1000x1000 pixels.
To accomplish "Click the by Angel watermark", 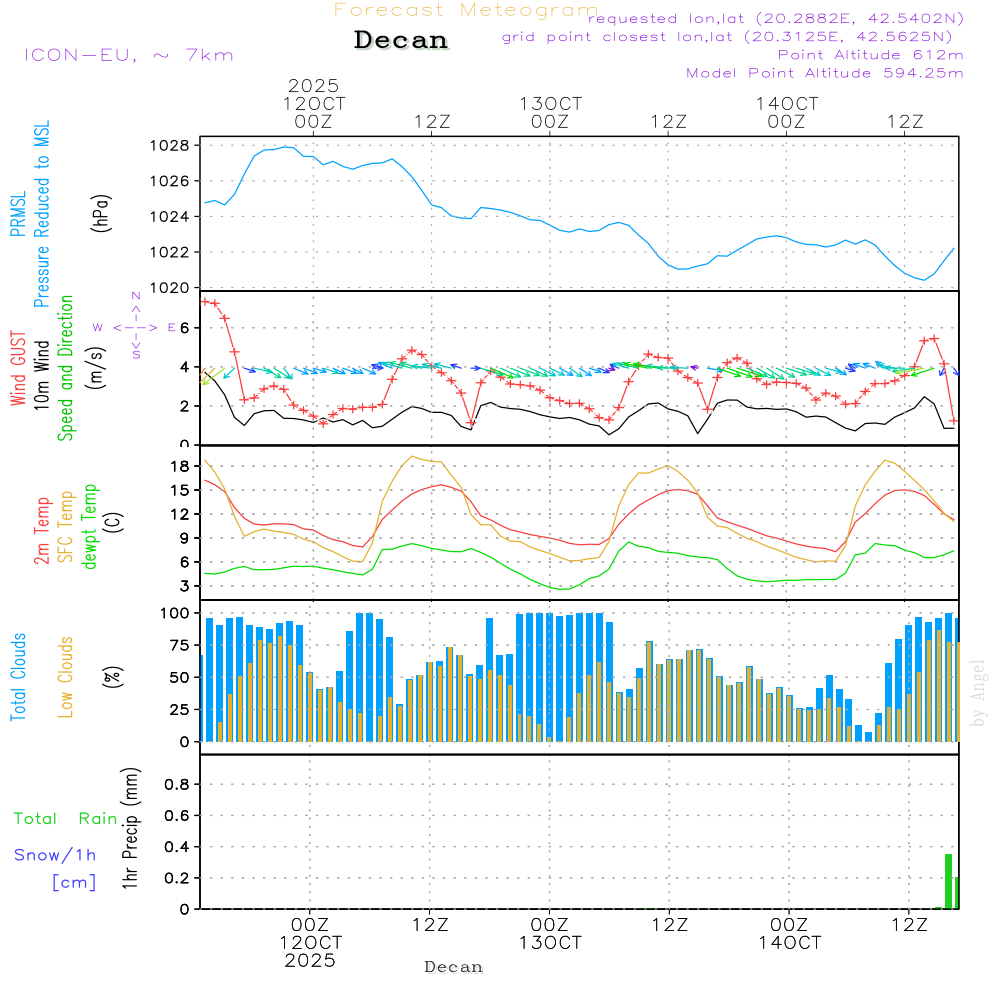I will pyautogui.click(x=978, y=693).
